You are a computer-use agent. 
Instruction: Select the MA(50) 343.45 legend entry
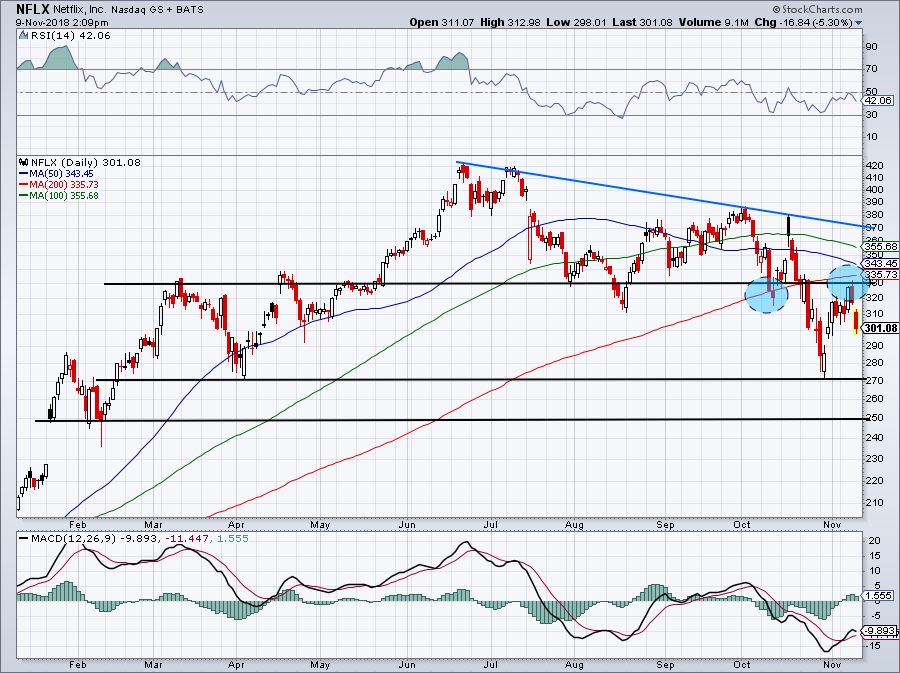pyautogui.click(x=56, y=173)
